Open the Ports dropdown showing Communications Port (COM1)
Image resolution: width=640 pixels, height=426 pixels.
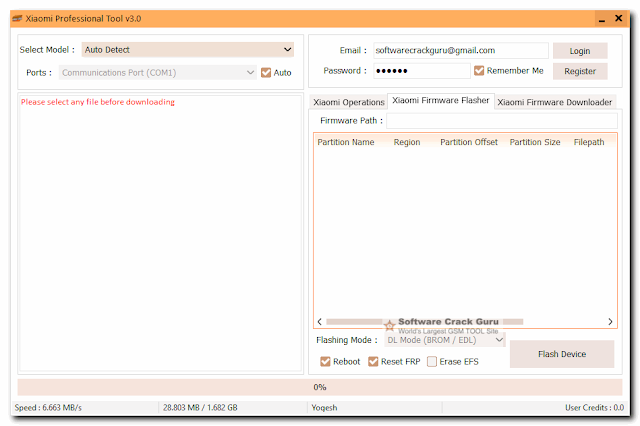tap(158, 73)
